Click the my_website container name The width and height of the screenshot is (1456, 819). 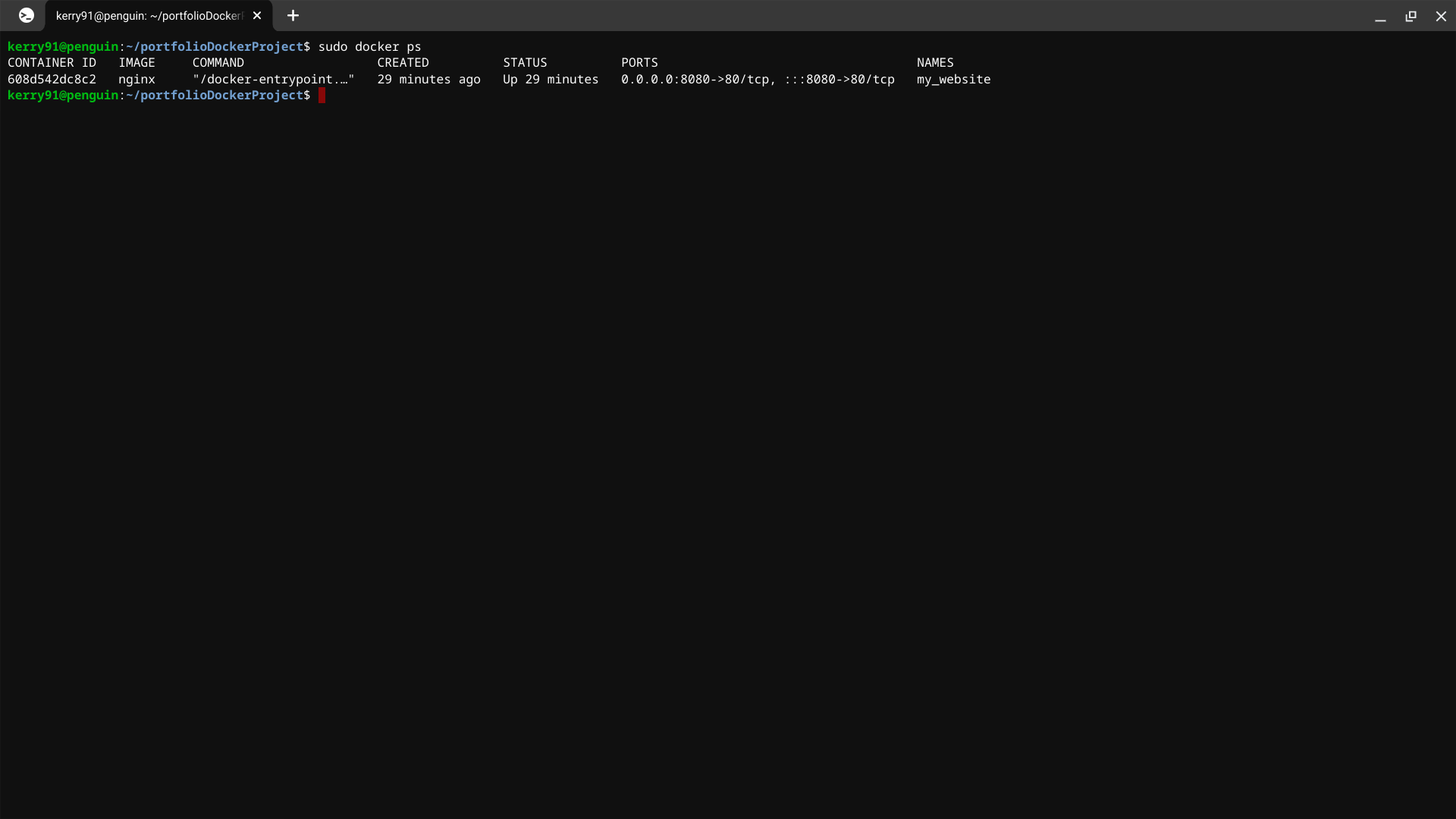pos(953,79)
